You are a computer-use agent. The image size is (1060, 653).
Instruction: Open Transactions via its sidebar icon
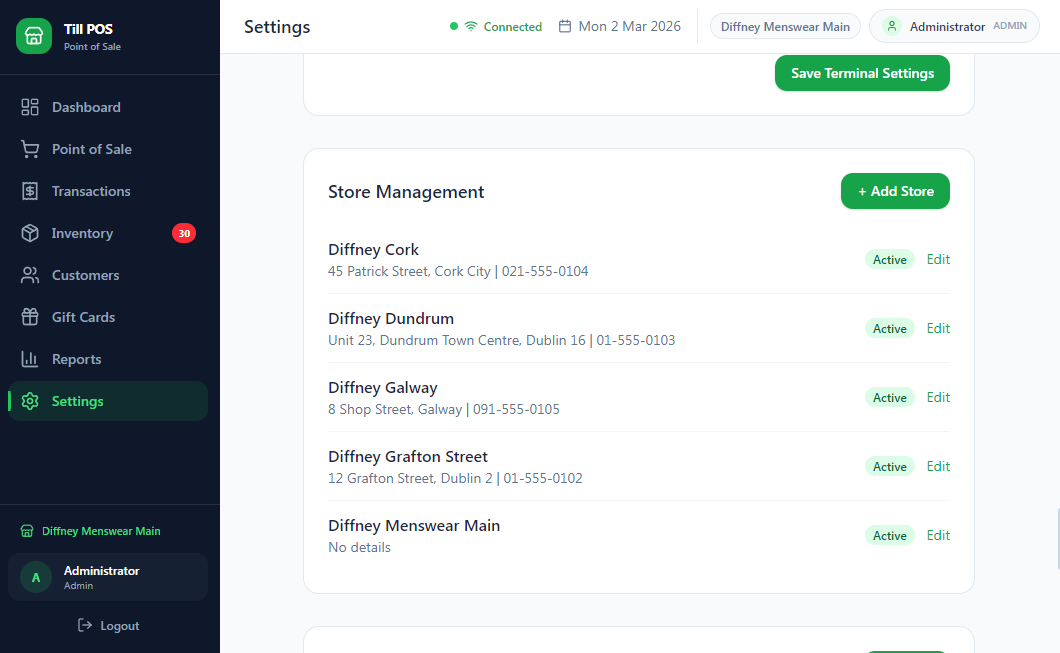point(29,191)
